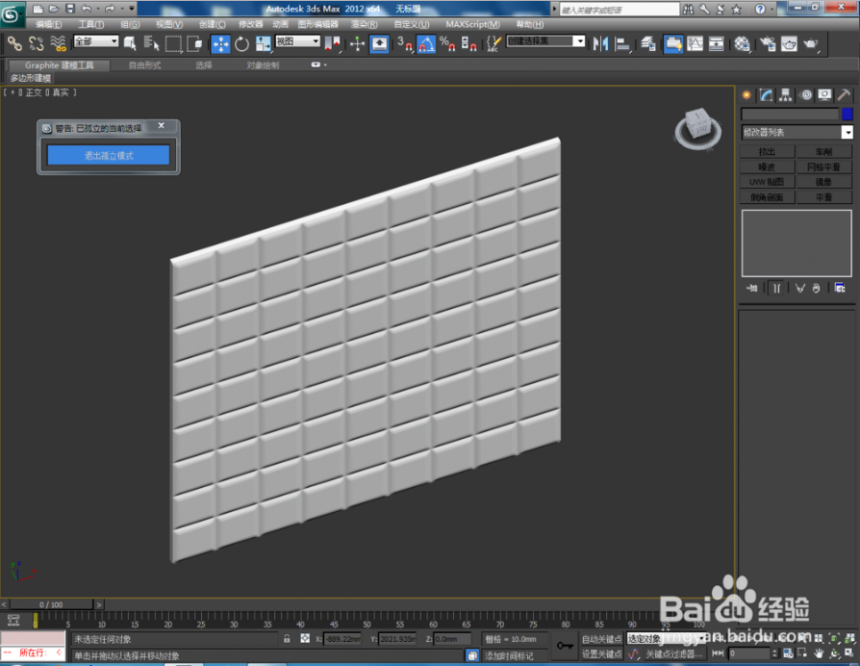Click the Unlink Selection broken-chain icon
This screenshot has width=860, height=666.
(36, 43)
